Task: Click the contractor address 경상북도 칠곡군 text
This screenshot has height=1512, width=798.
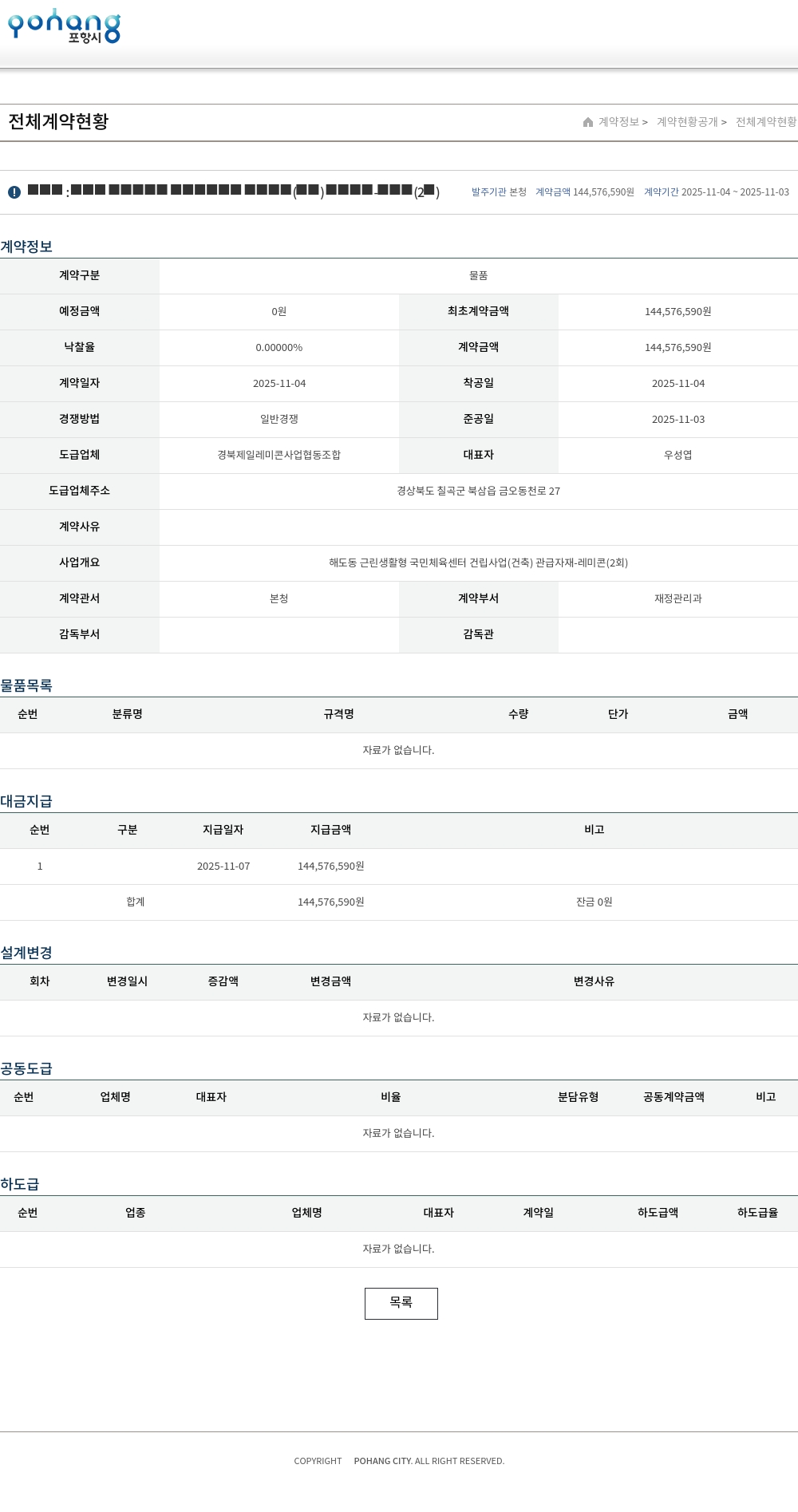Action: click(478, 491)
